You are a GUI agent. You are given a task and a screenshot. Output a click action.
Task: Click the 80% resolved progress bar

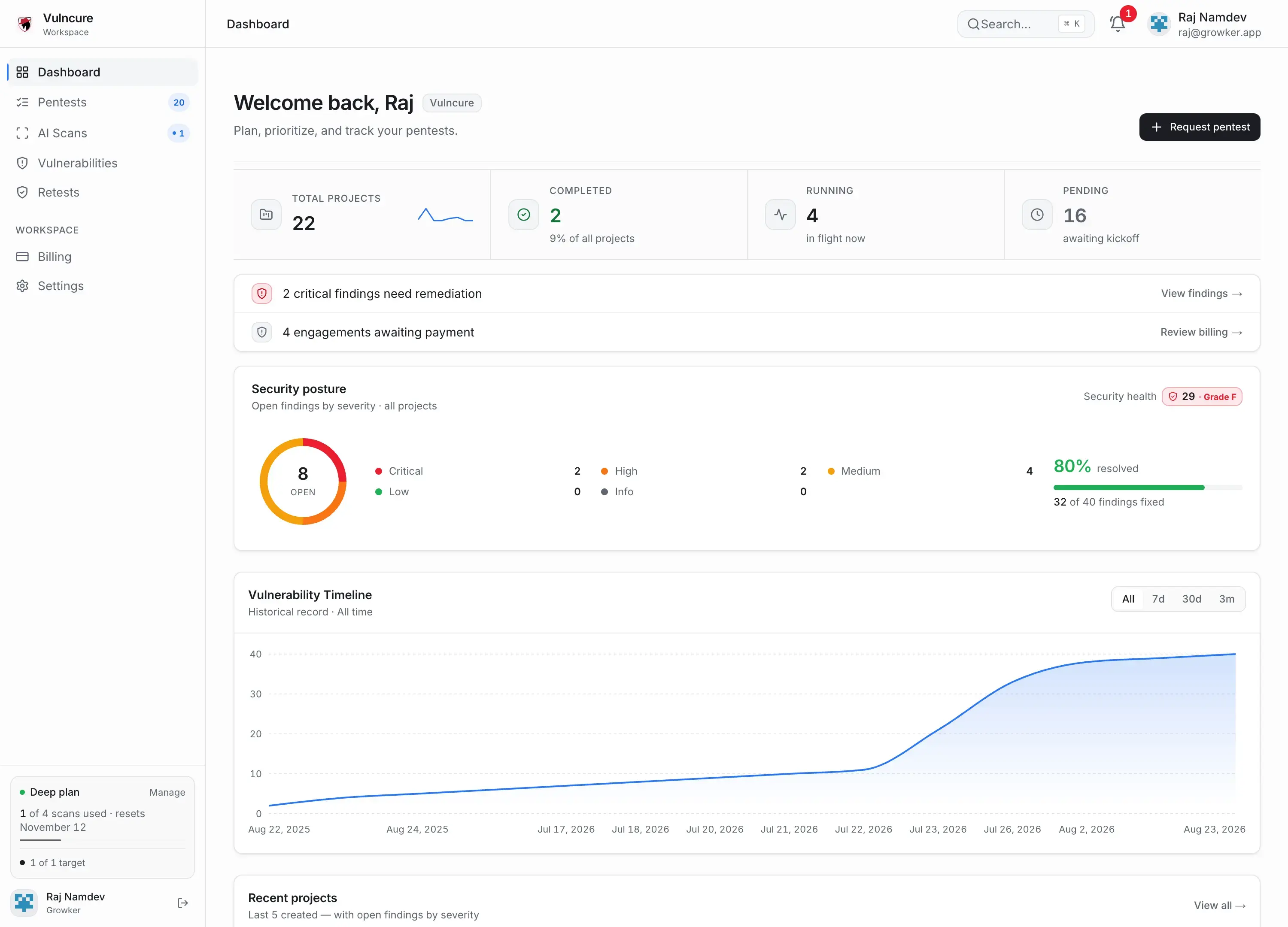coord(1148,488)
